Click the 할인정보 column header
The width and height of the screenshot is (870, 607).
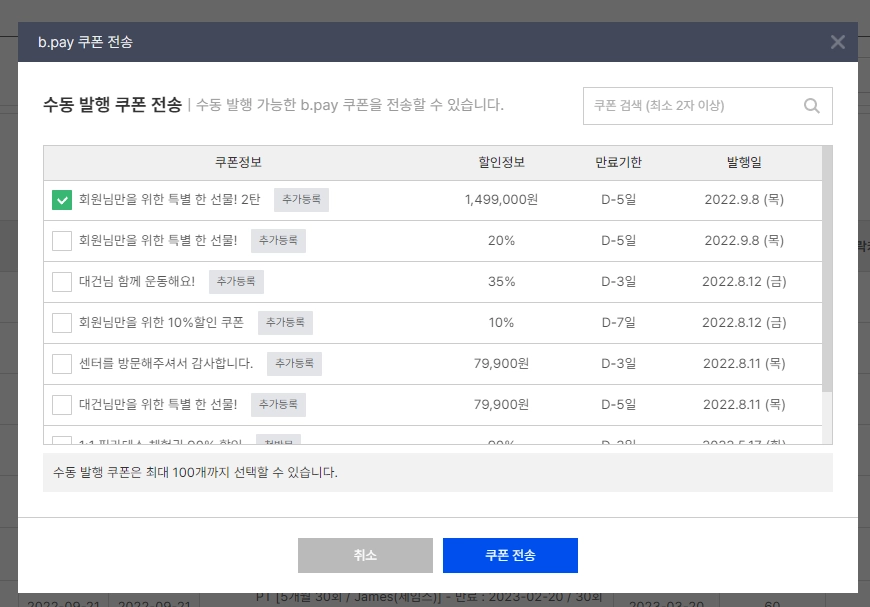point(502,163)
